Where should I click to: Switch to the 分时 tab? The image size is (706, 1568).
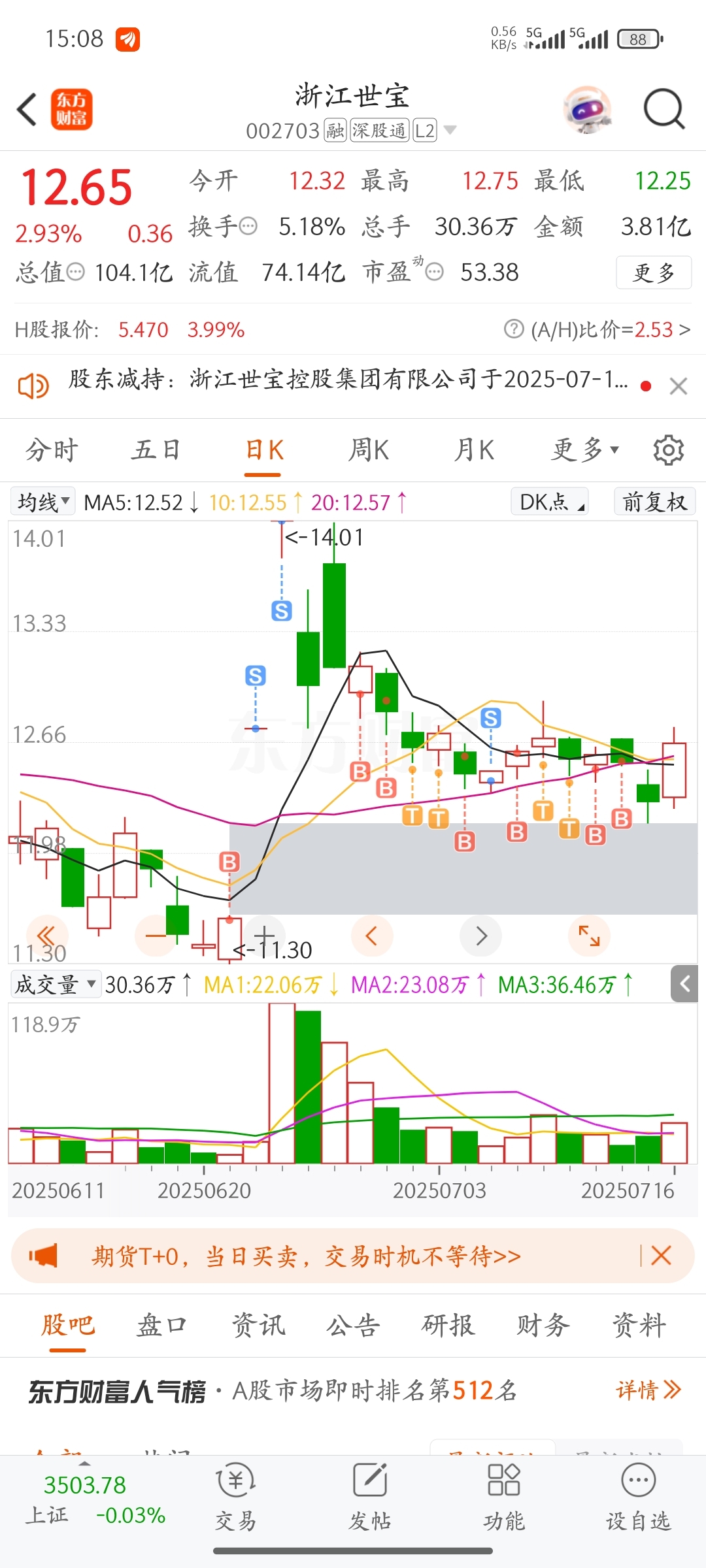tap(52, 450)
